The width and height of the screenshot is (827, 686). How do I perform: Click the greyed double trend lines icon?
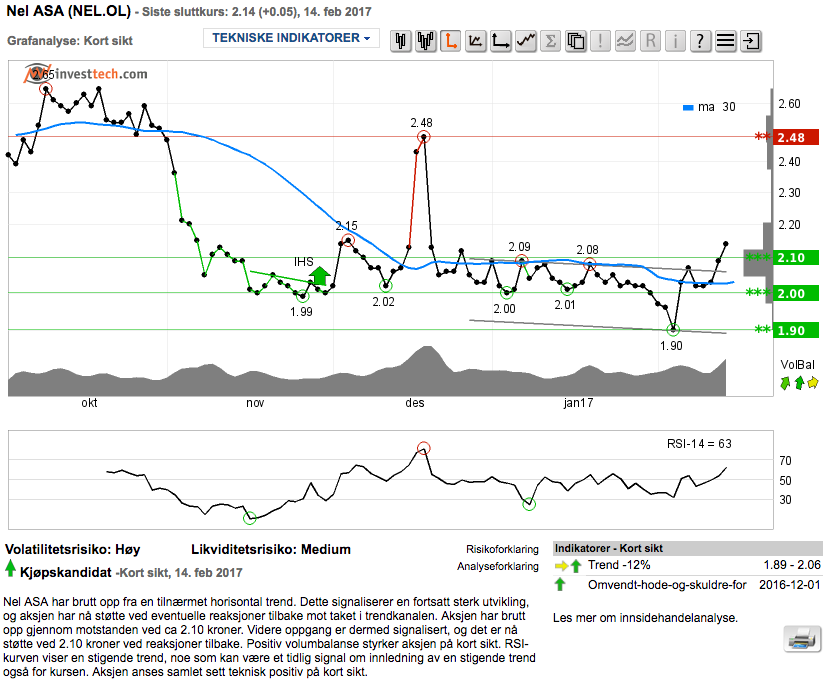pos(625,41)
